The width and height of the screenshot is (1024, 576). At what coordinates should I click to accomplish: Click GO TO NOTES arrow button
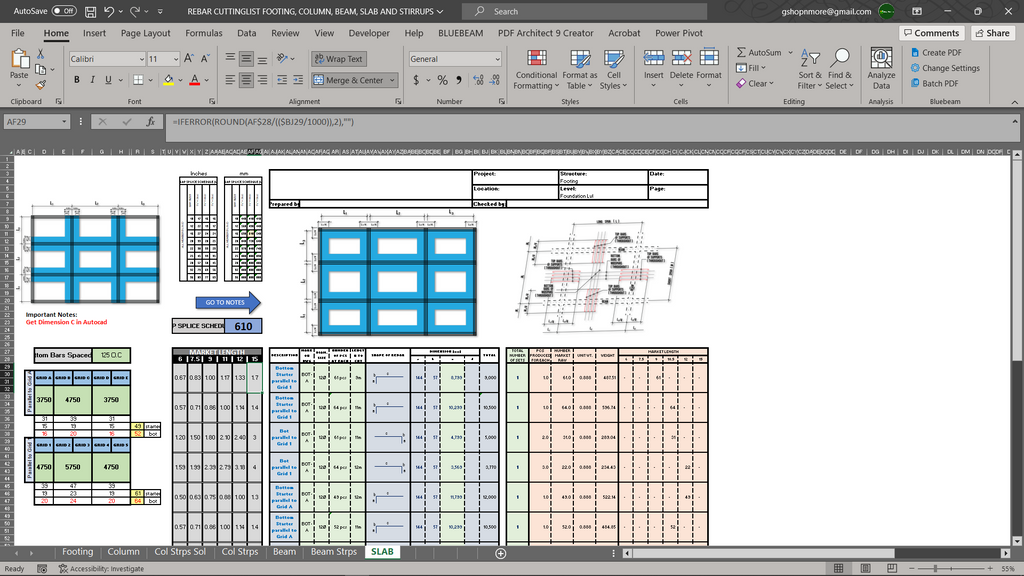[227, 302]
